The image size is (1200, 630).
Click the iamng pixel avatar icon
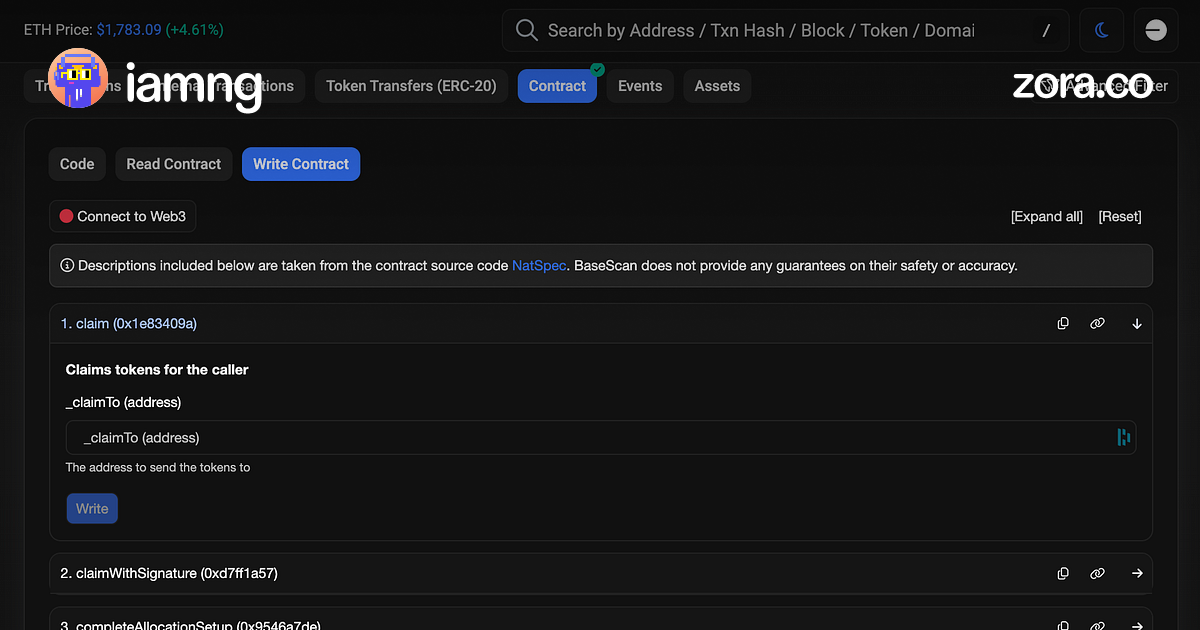(78, 81)
